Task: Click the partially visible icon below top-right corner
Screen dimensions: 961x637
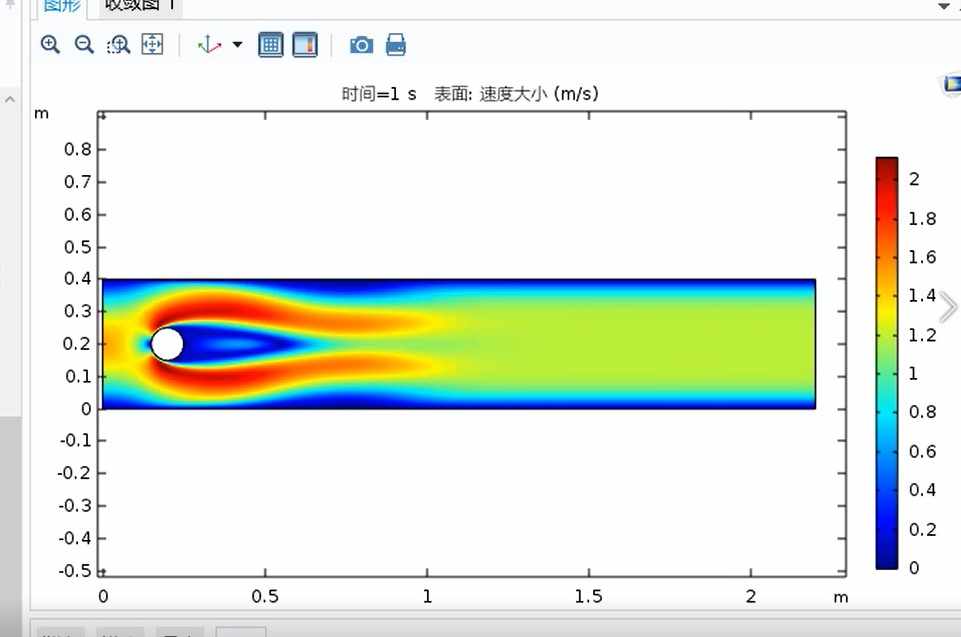Action: click(952, 83)
